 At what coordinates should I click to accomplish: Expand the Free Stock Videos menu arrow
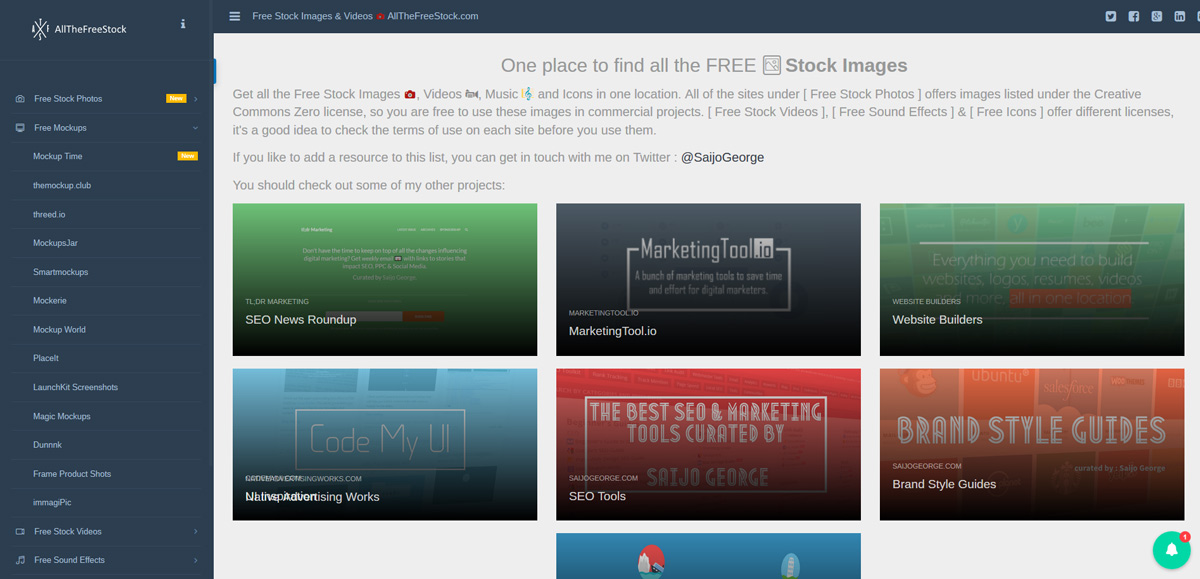(x=196, y=531)
